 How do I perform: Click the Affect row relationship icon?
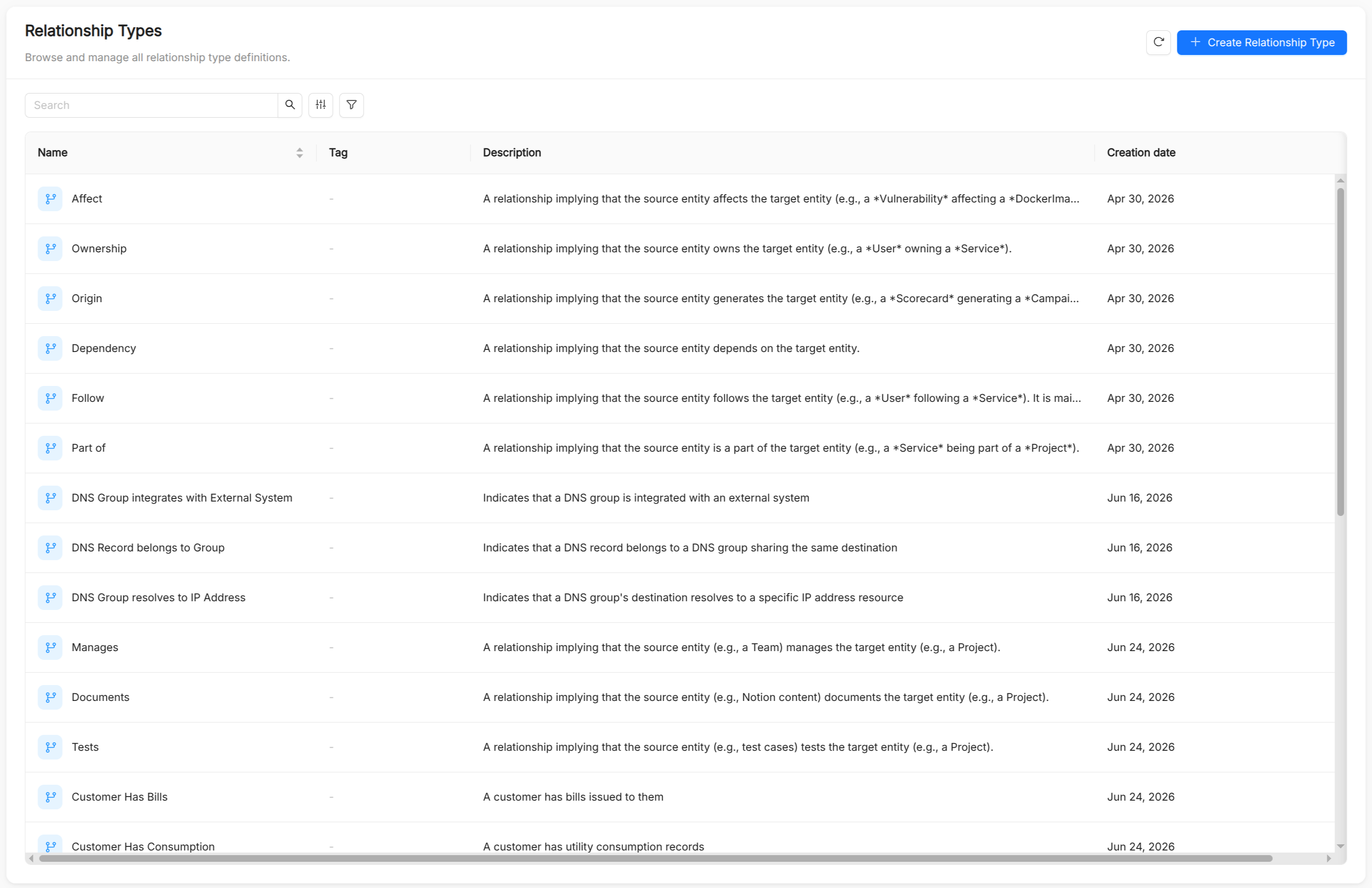point(50,199)
